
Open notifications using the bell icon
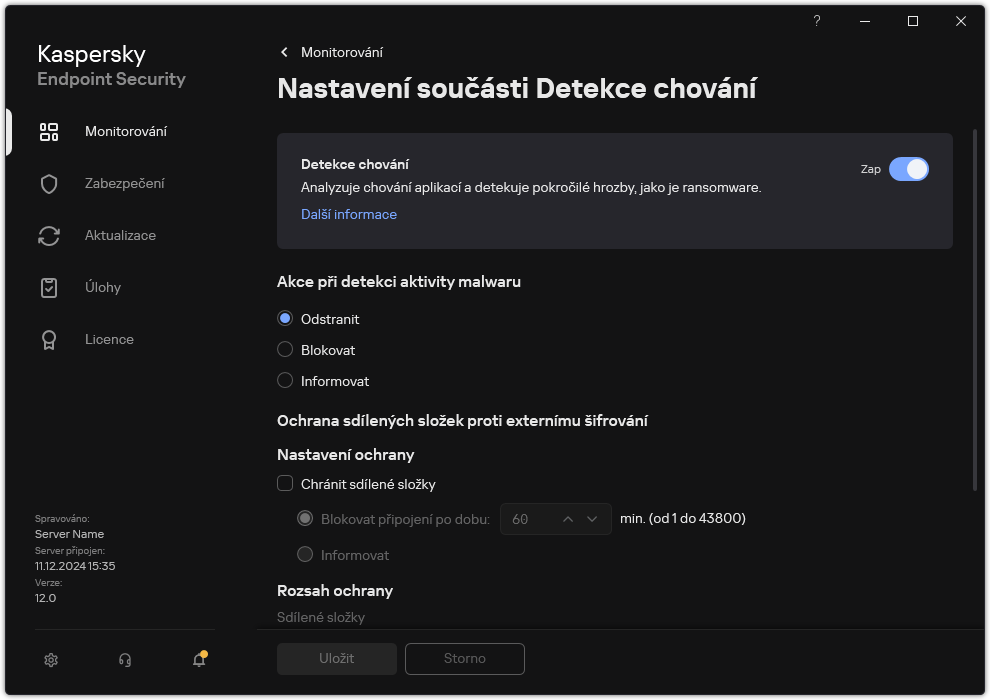tap(198, 661)
